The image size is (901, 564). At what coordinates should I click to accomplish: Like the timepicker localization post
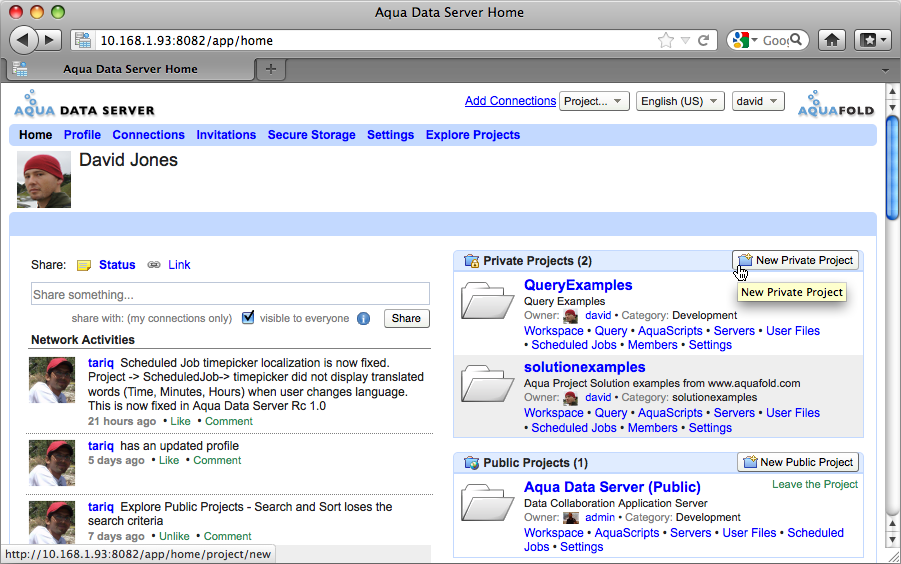tap(180, 421)
